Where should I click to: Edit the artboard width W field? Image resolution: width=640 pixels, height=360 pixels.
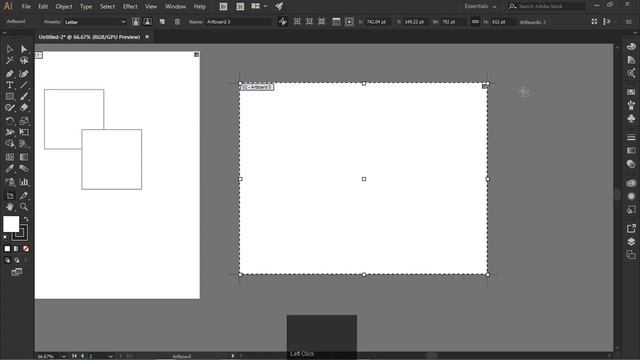point(453,22)
